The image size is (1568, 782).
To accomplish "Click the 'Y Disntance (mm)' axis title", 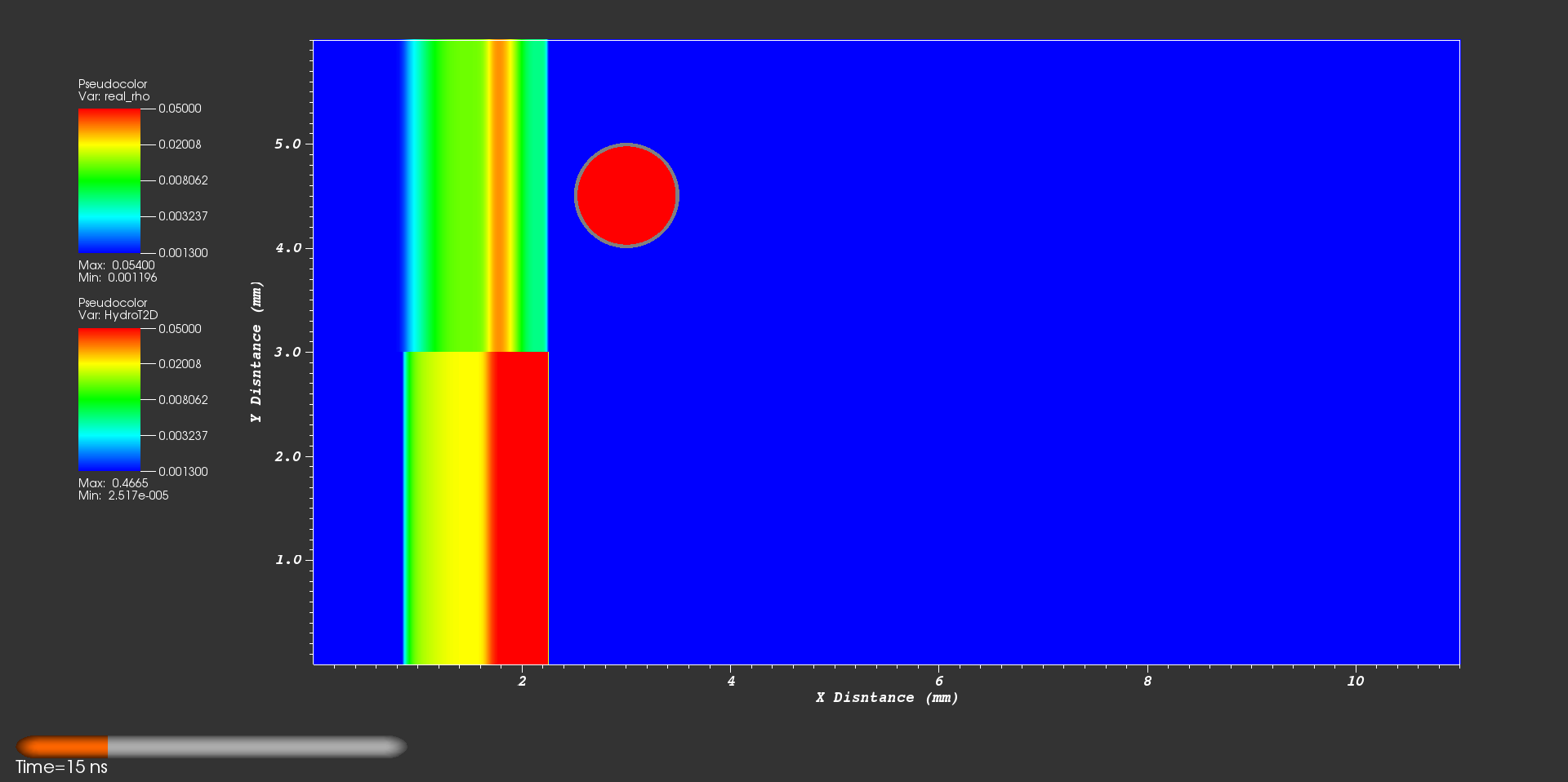I will pyautogui.click(x=256, y=352).
